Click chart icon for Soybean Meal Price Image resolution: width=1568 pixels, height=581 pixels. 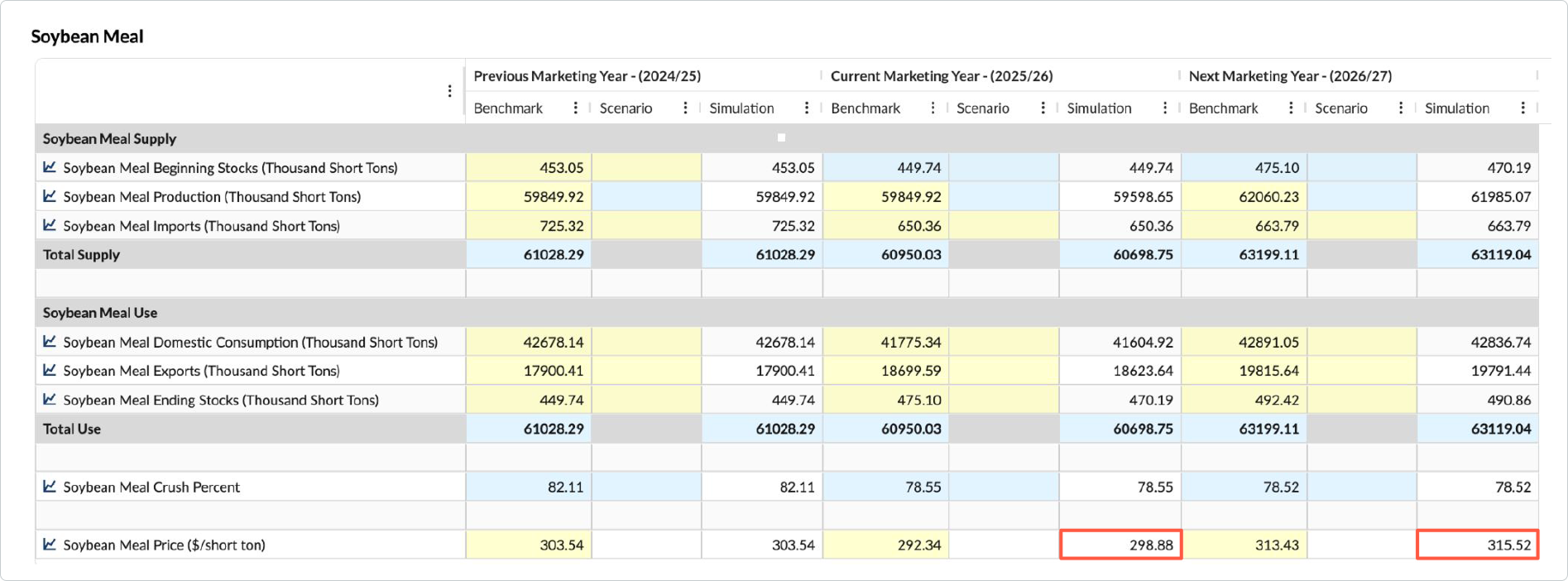point(50,545)
